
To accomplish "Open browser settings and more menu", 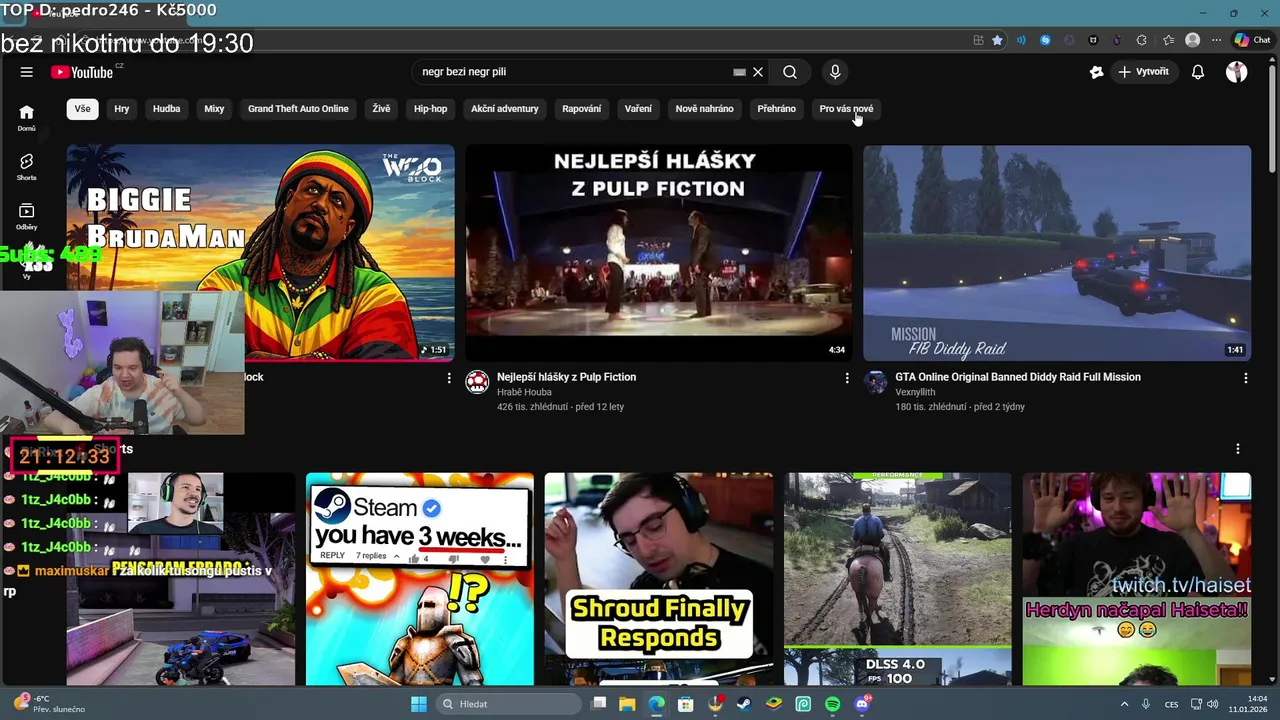I will (1216, 40).
